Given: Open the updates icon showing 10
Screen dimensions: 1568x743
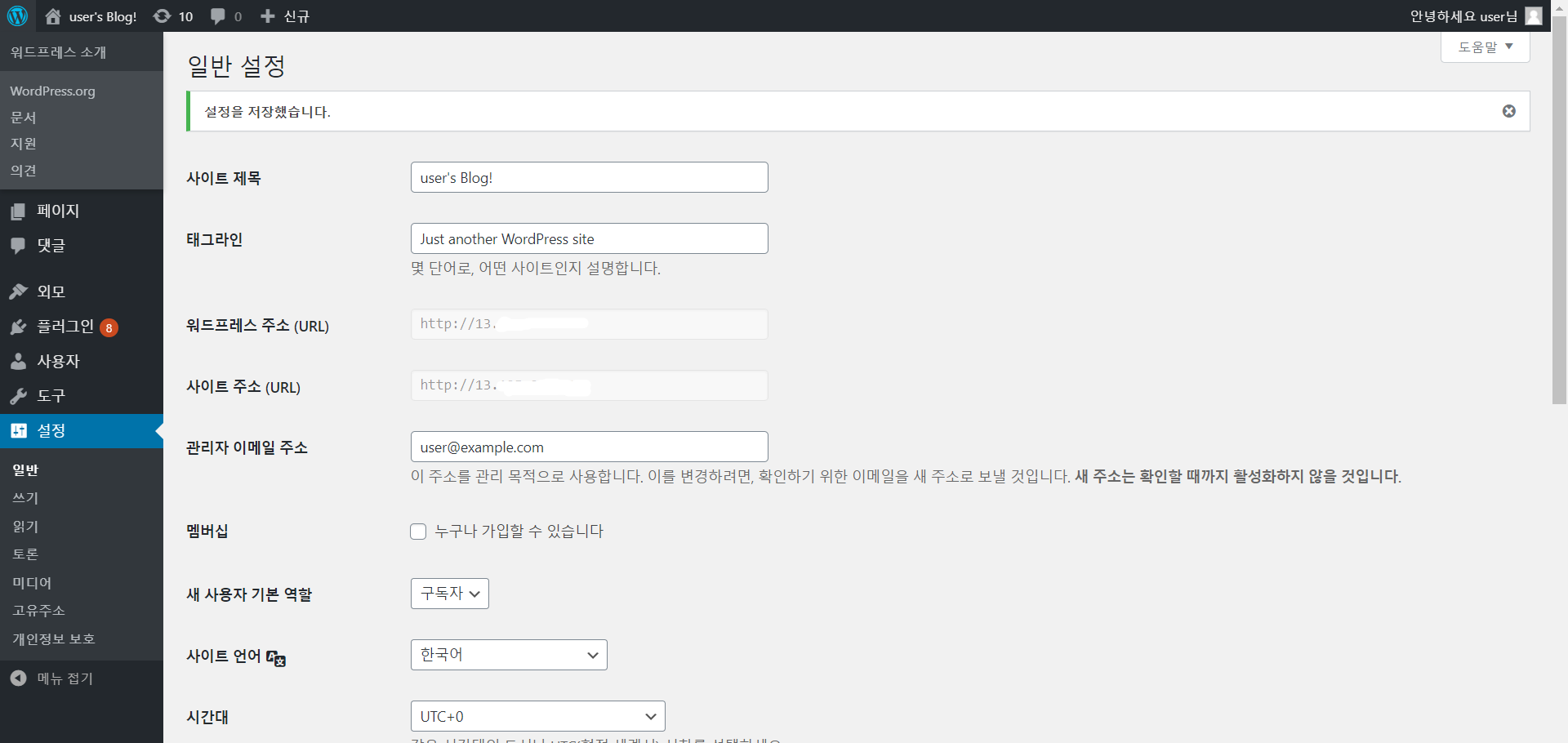Looking at the screenshot, I should click(x=163, y=16).
